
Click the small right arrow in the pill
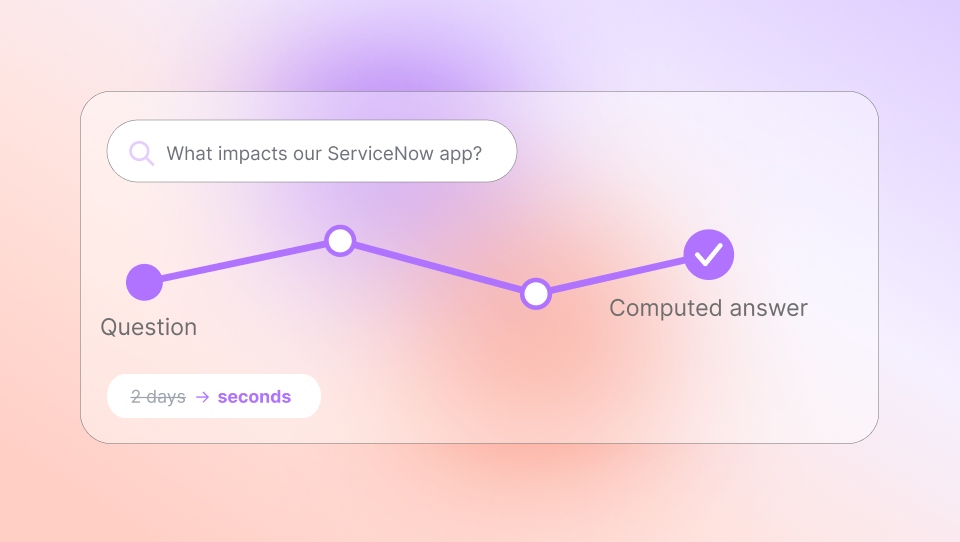[202, 397]
